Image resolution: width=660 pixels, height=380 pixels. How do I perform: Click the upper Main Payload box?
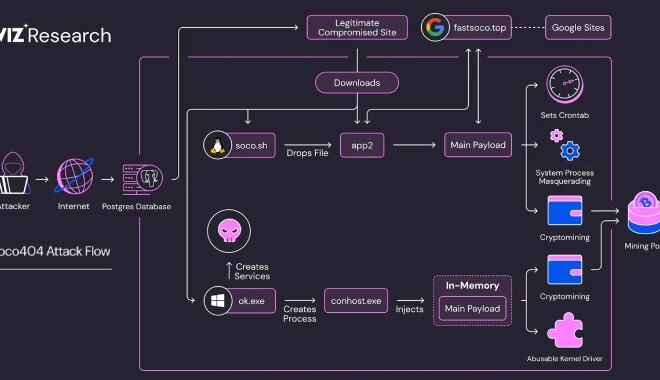[478, 145]
